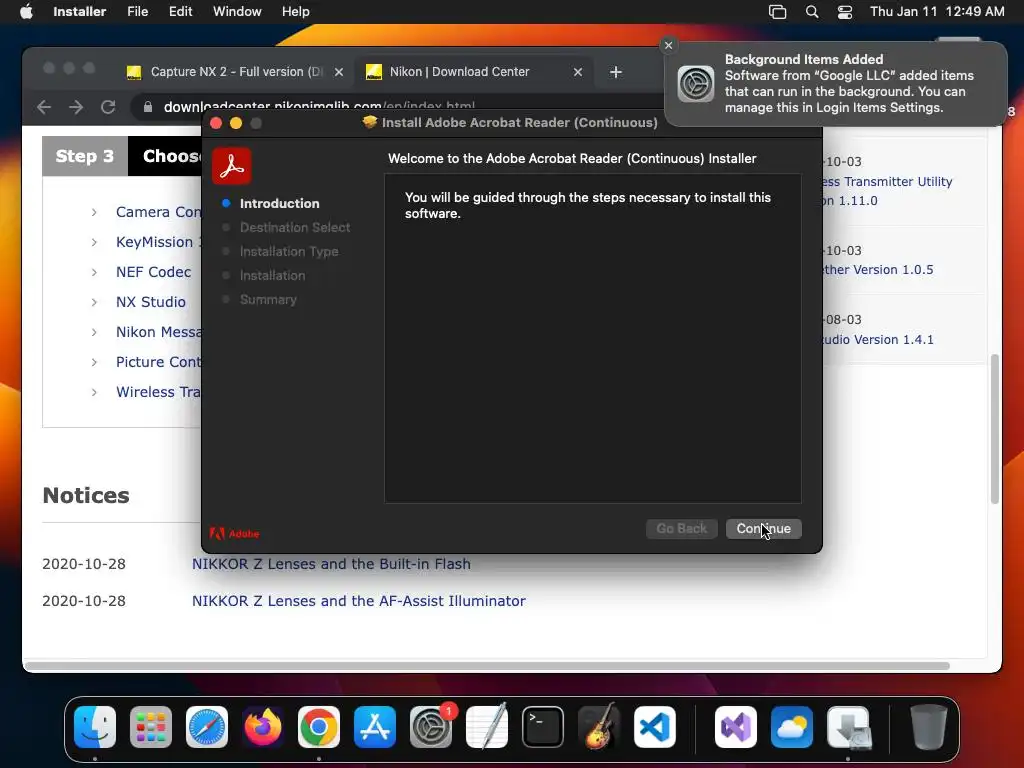
Task: Open Safari from the Dock
Action: 207,727
